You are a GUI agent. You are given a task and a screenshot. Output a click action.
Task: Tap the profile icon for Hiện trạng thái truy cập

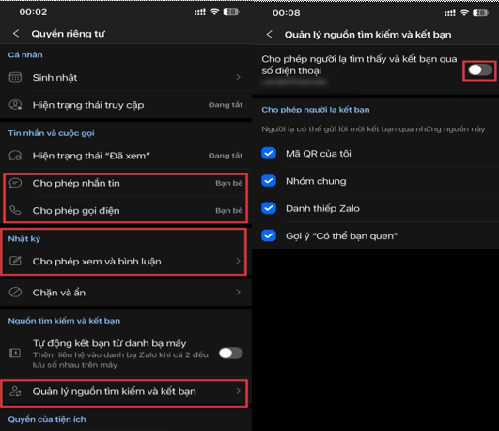tap(15, 105)
